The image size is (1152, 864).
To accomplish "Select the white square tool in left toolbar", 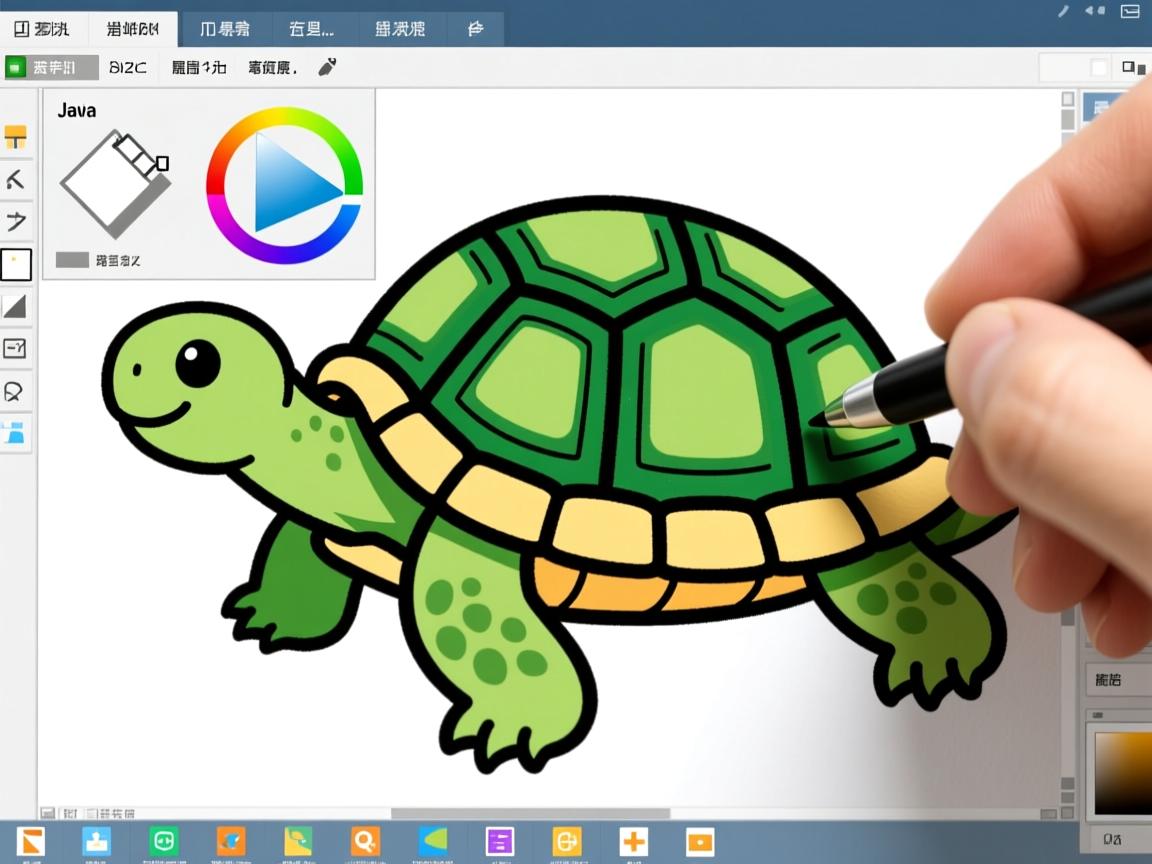I will coord(16,265).
